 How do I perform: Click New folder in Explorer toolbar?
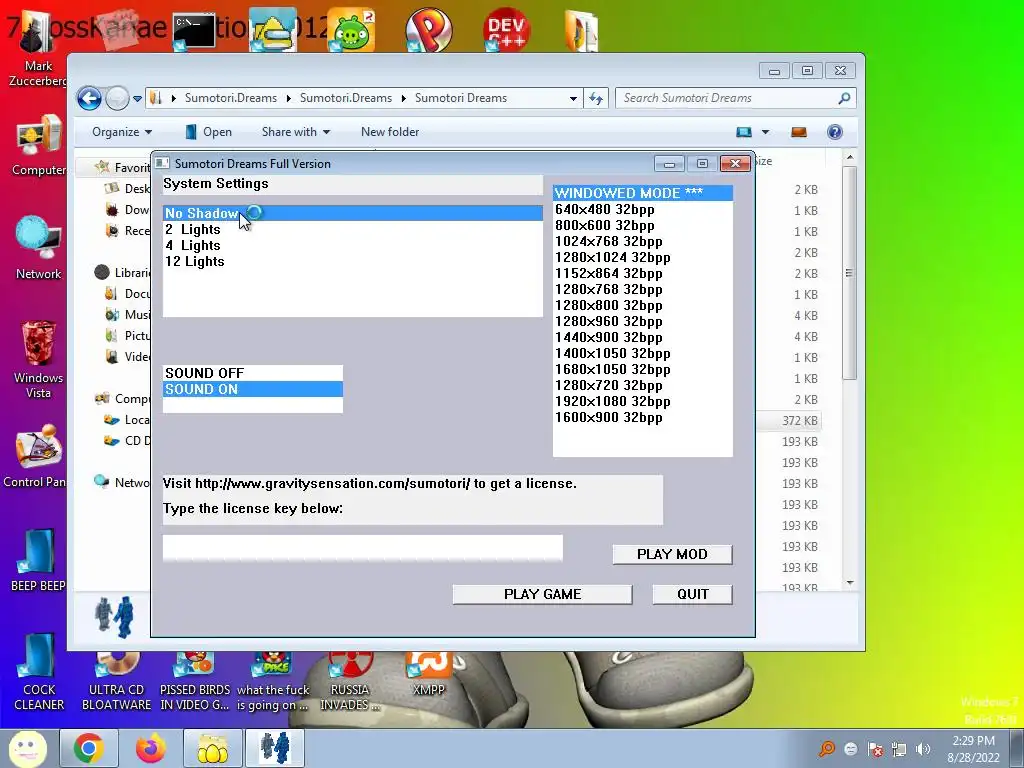click(x=390, y=132)
